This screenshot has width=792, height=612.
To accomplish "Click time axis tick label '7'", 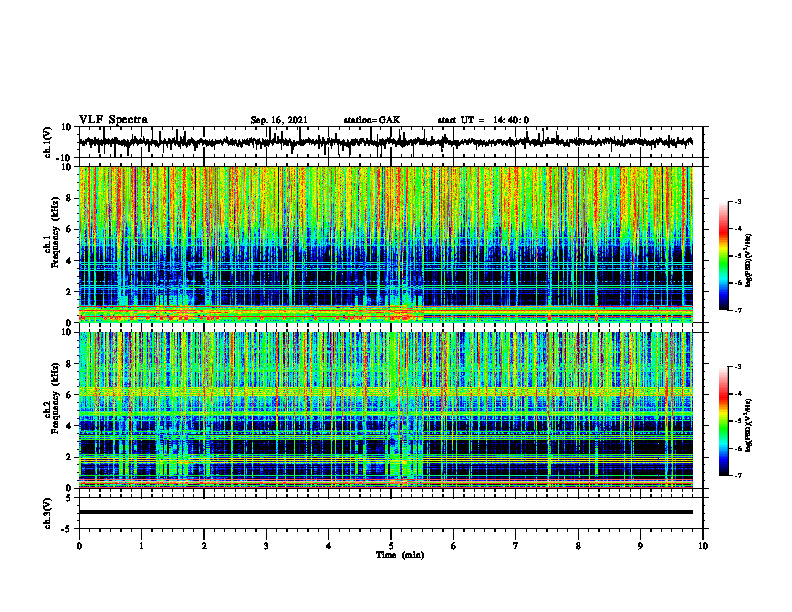I will pos(516,546).
